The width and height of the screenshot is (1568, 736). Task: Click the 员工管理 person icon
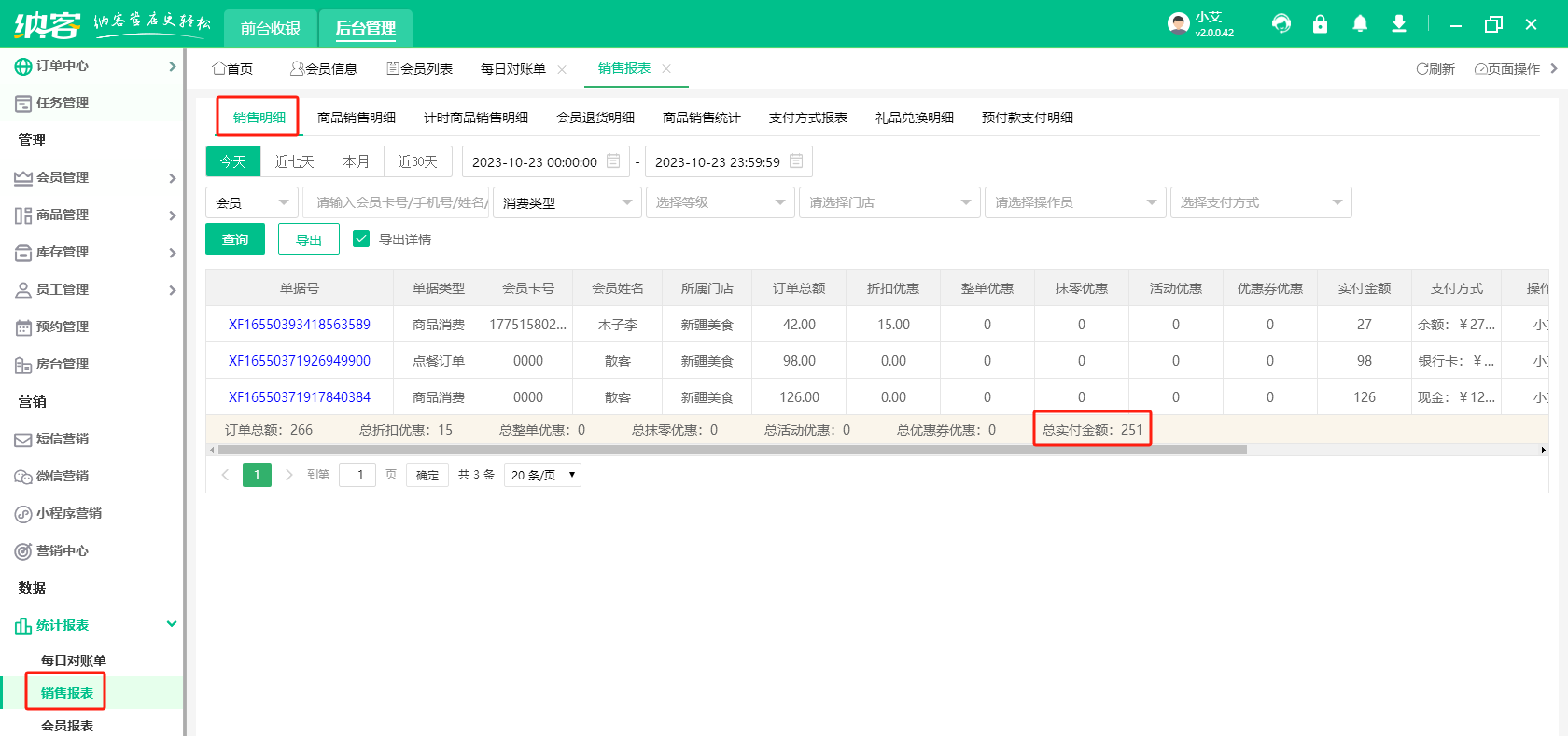coord(23,290)
